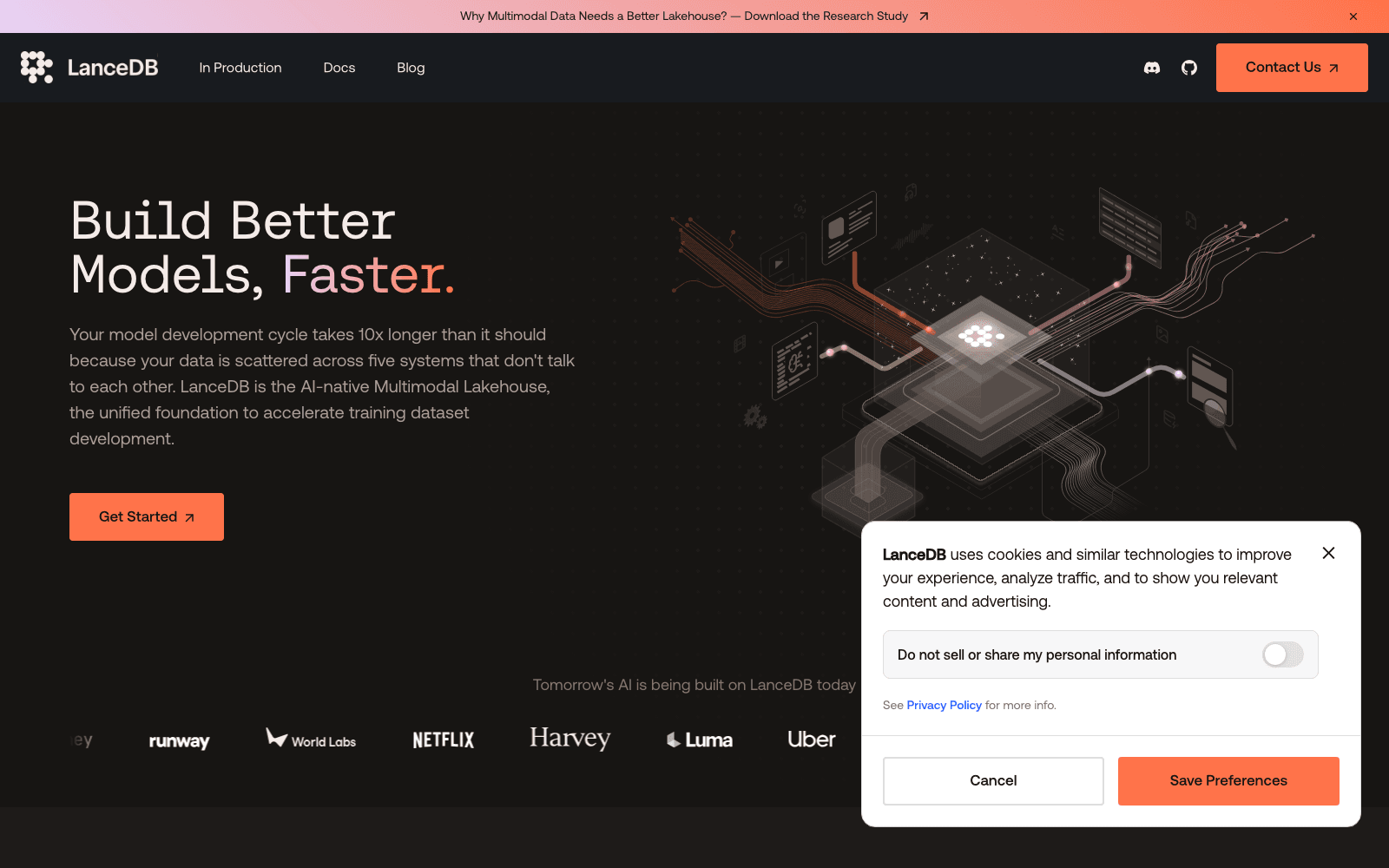Open the GitHub icon in the header
The height and width of the screenshot is (868, 1389).
(x=1189, y=68)
